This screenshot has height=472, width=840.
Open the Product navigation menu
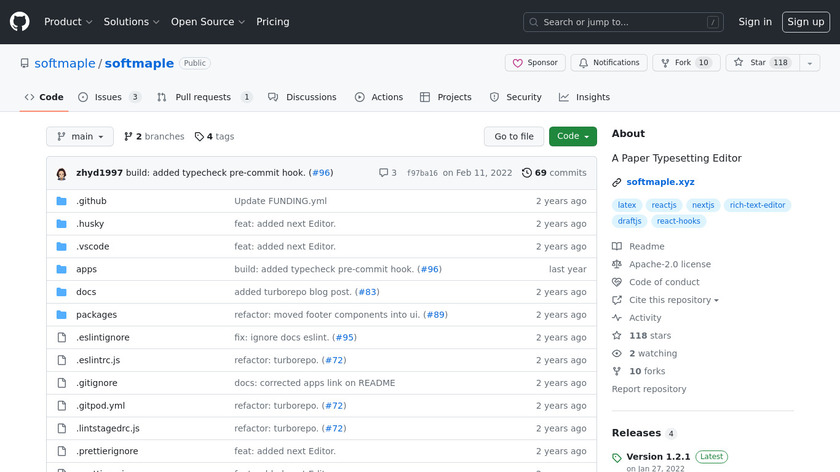tap(68, 22)
